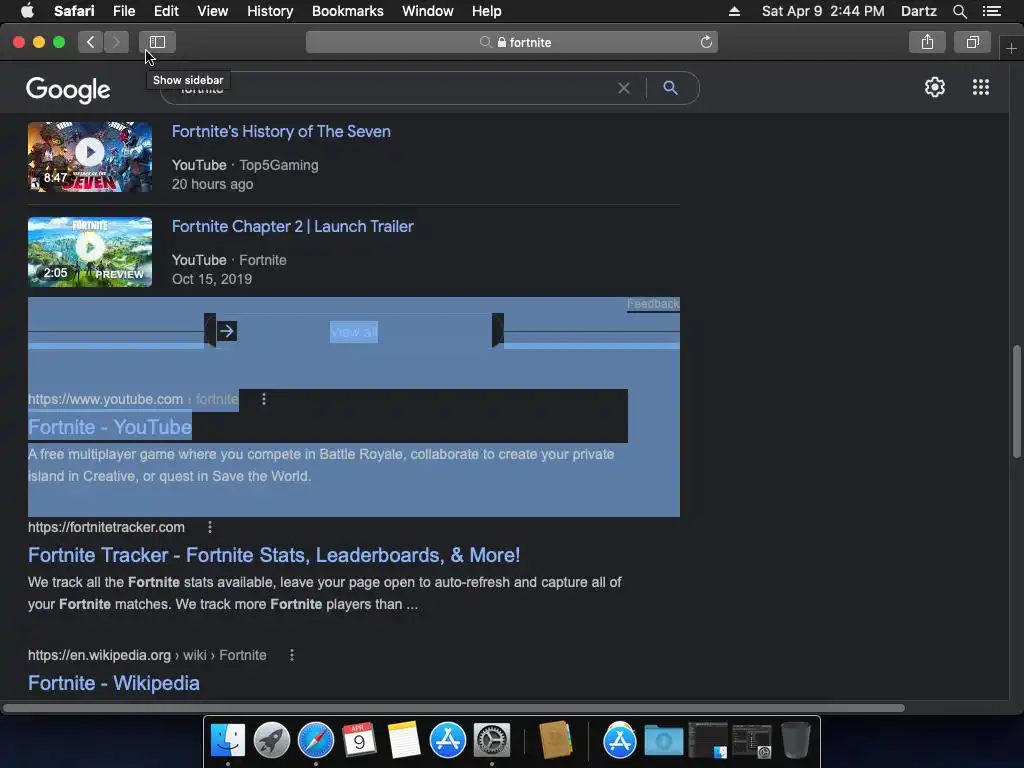
Task: Open Google settings gear
Action: tap(935, 87)
